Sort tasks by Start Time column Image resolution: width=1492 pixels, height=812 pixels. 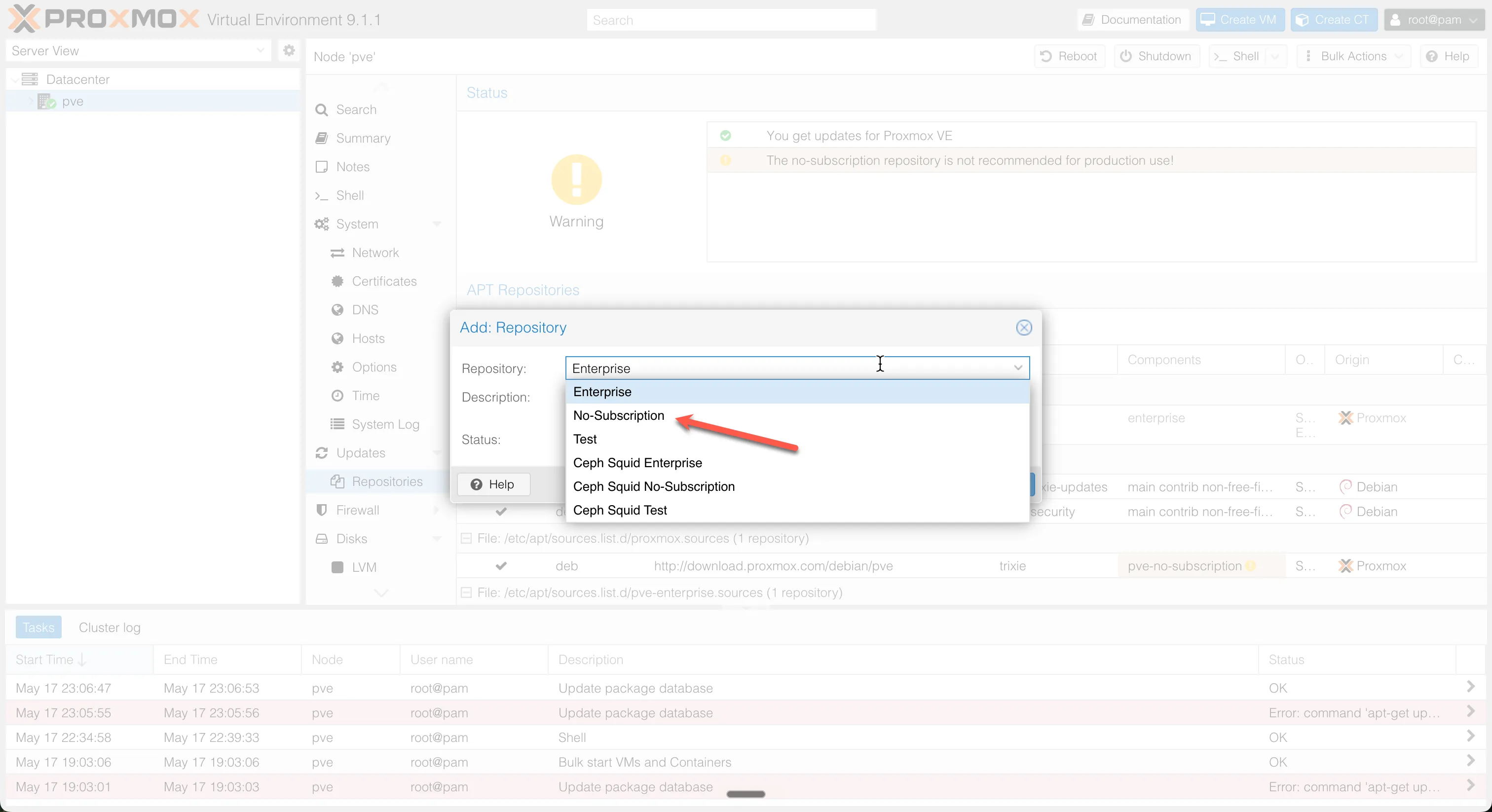[x=79, y=660]
